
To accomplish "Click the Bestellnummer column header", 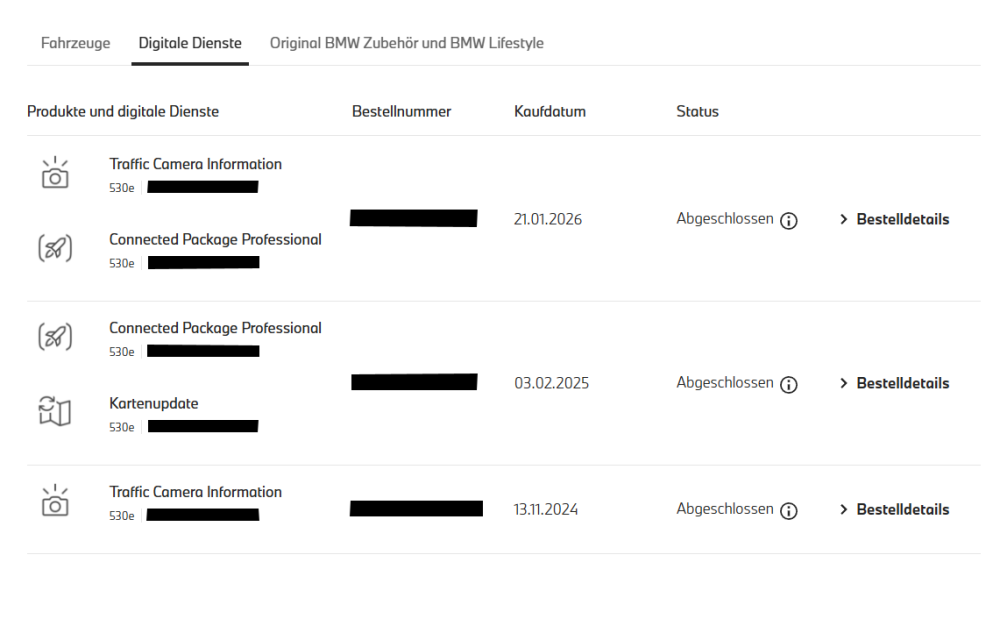I will (402, 112).
